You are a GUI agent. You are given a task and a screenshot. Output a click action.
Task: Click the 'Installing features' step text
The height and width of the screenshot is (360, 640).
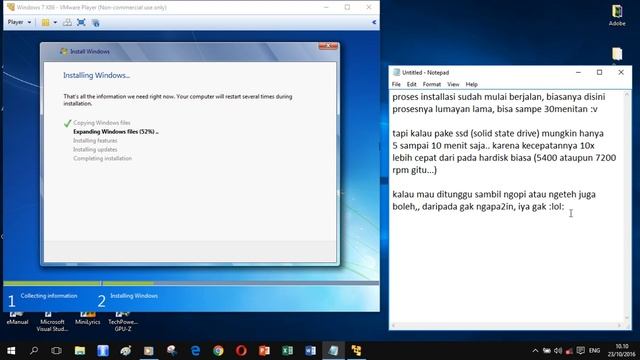coord(95,140)
